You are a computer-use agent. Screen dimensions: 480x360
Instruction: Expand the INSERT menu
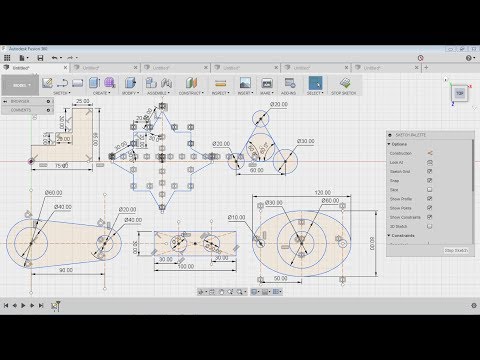(245, 93)
